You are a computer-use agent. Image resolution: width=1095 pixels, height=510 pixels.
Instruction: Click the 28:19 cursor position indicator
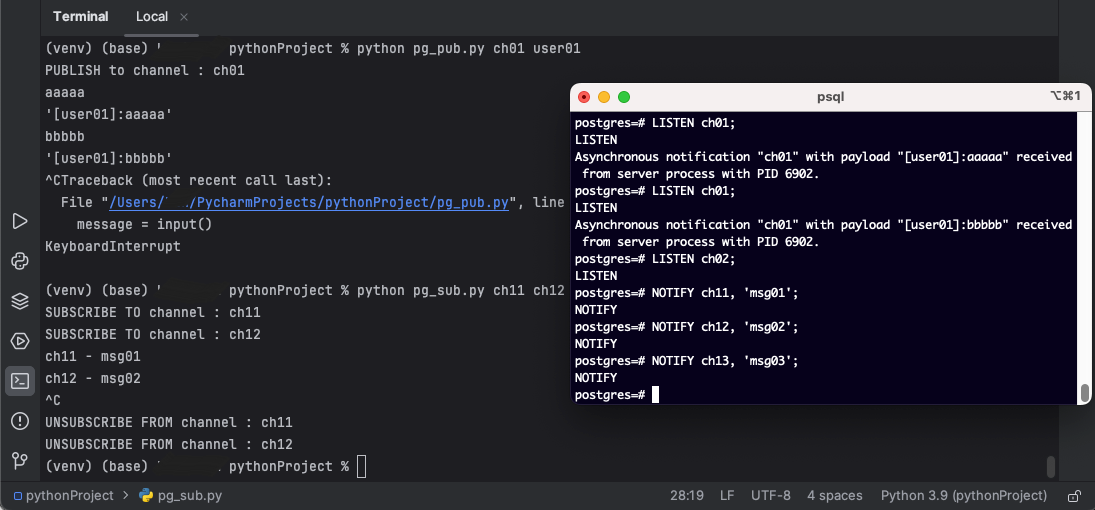point(686,495)
